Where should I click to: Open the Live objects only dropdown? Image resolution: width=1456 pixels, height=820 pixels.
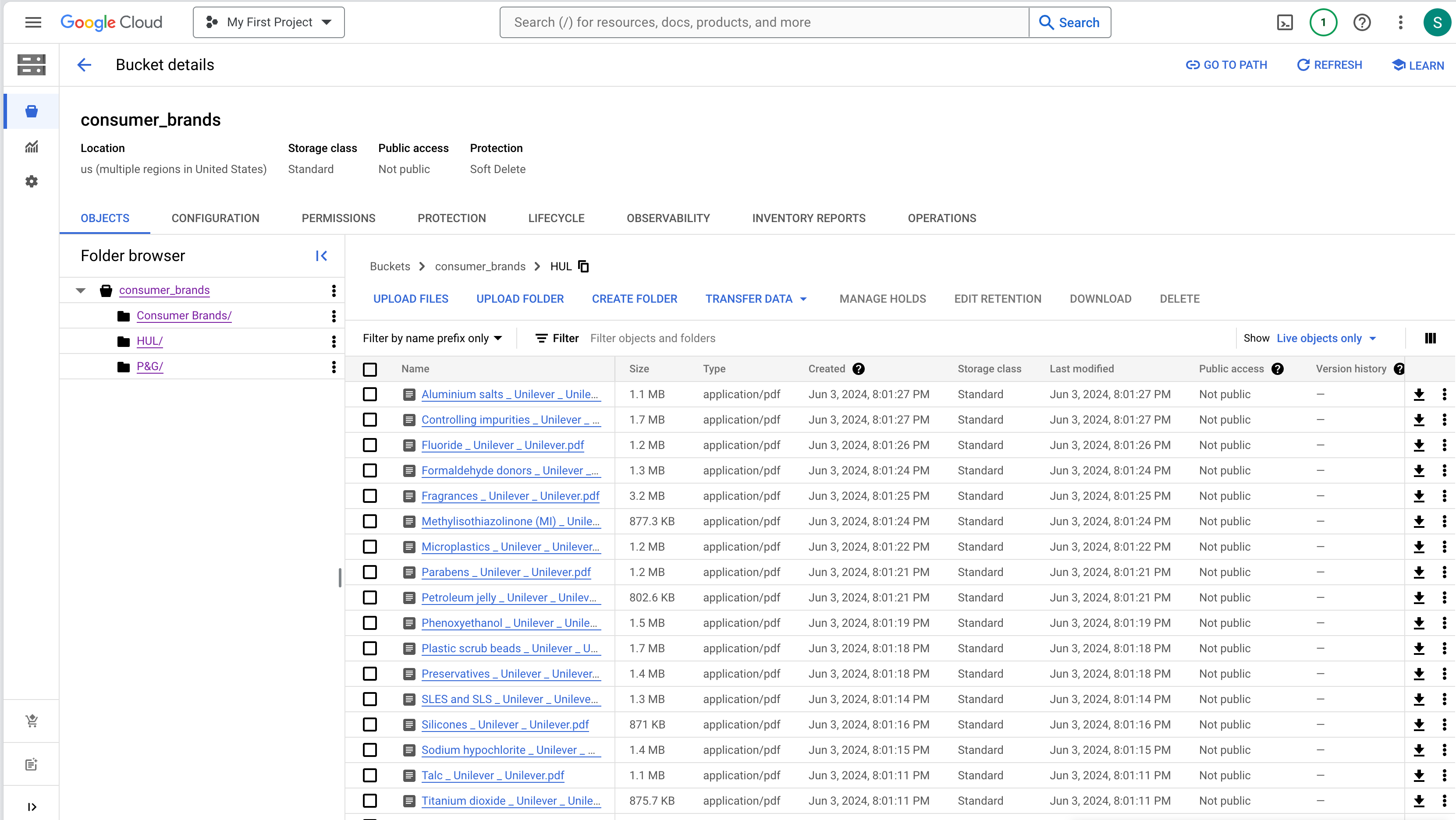[1325, 338]
